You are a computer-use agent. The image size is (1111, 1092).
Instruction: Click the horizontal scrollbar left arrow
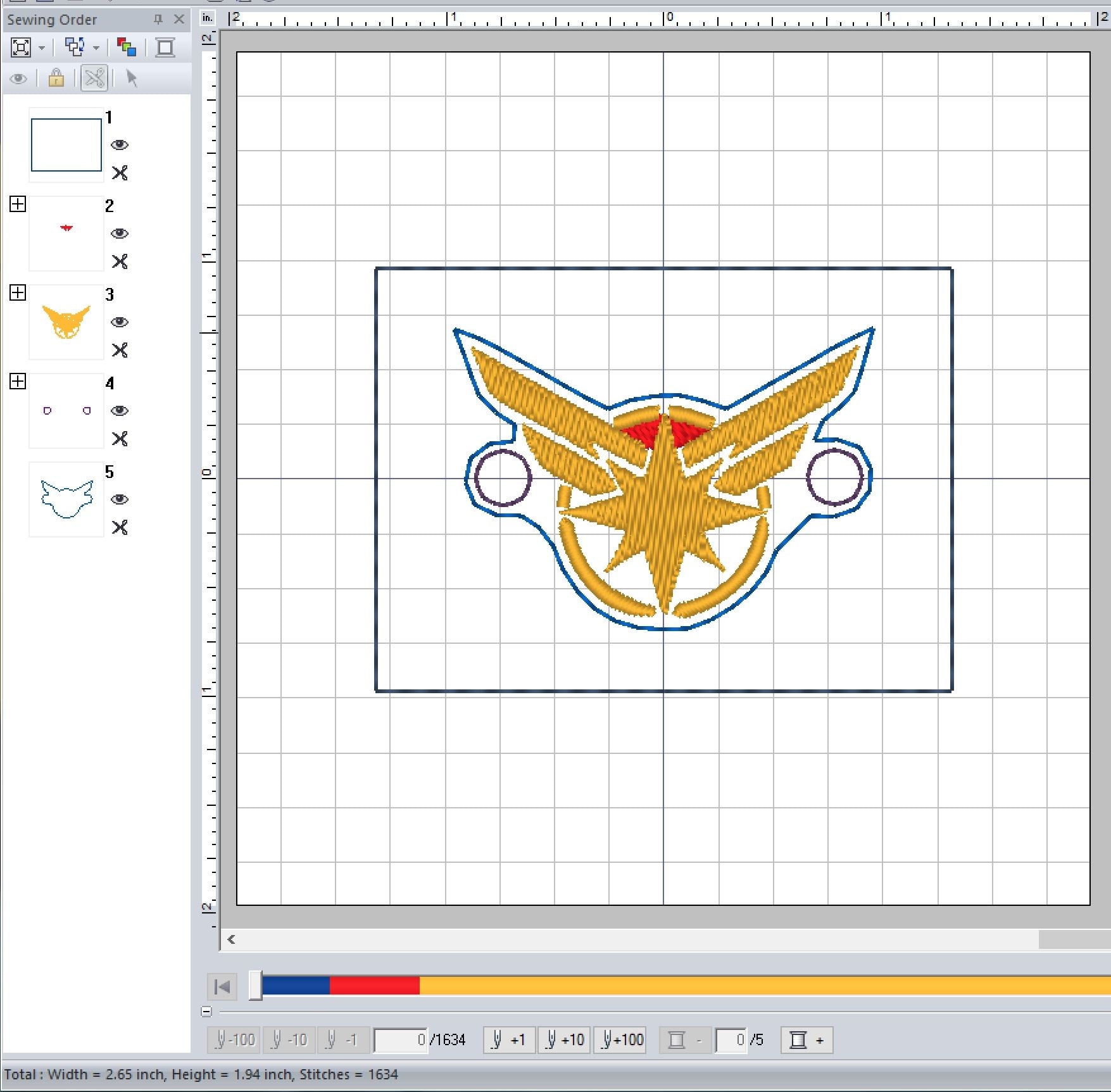pos(231,939)
